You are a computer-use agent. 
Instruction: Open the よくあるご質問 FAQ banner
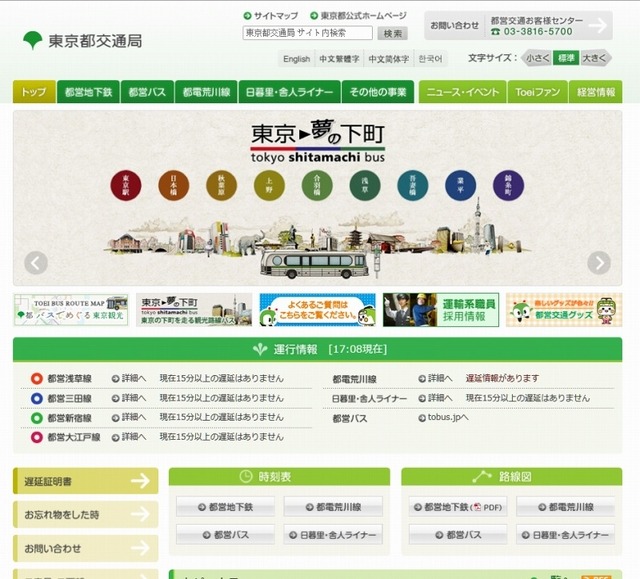(x=318, y=310)
